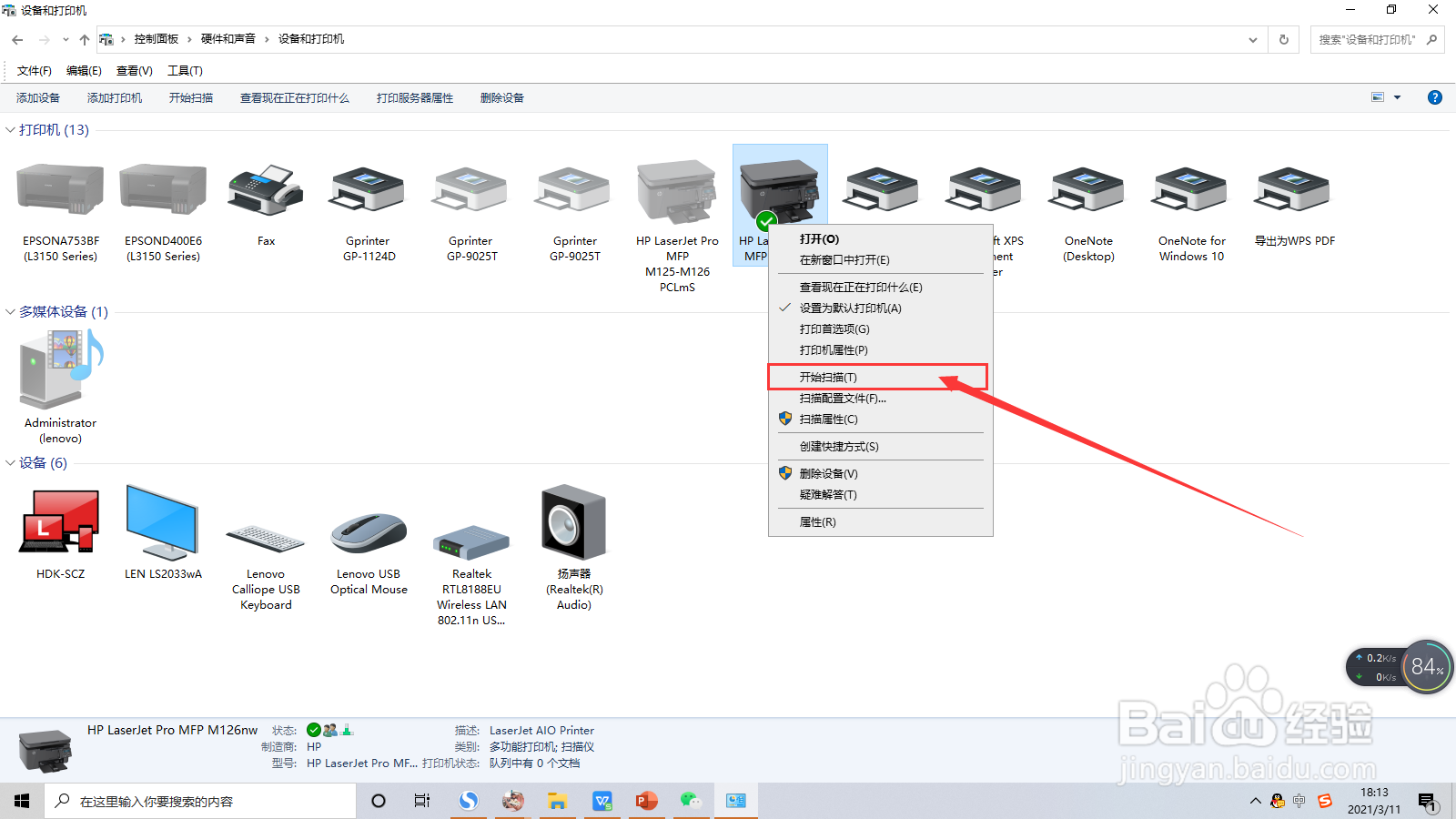Select the Realtek RTL8188EU Wireless LAN adapter
Screen dimensions: 1456x819
tap(471, 543)
